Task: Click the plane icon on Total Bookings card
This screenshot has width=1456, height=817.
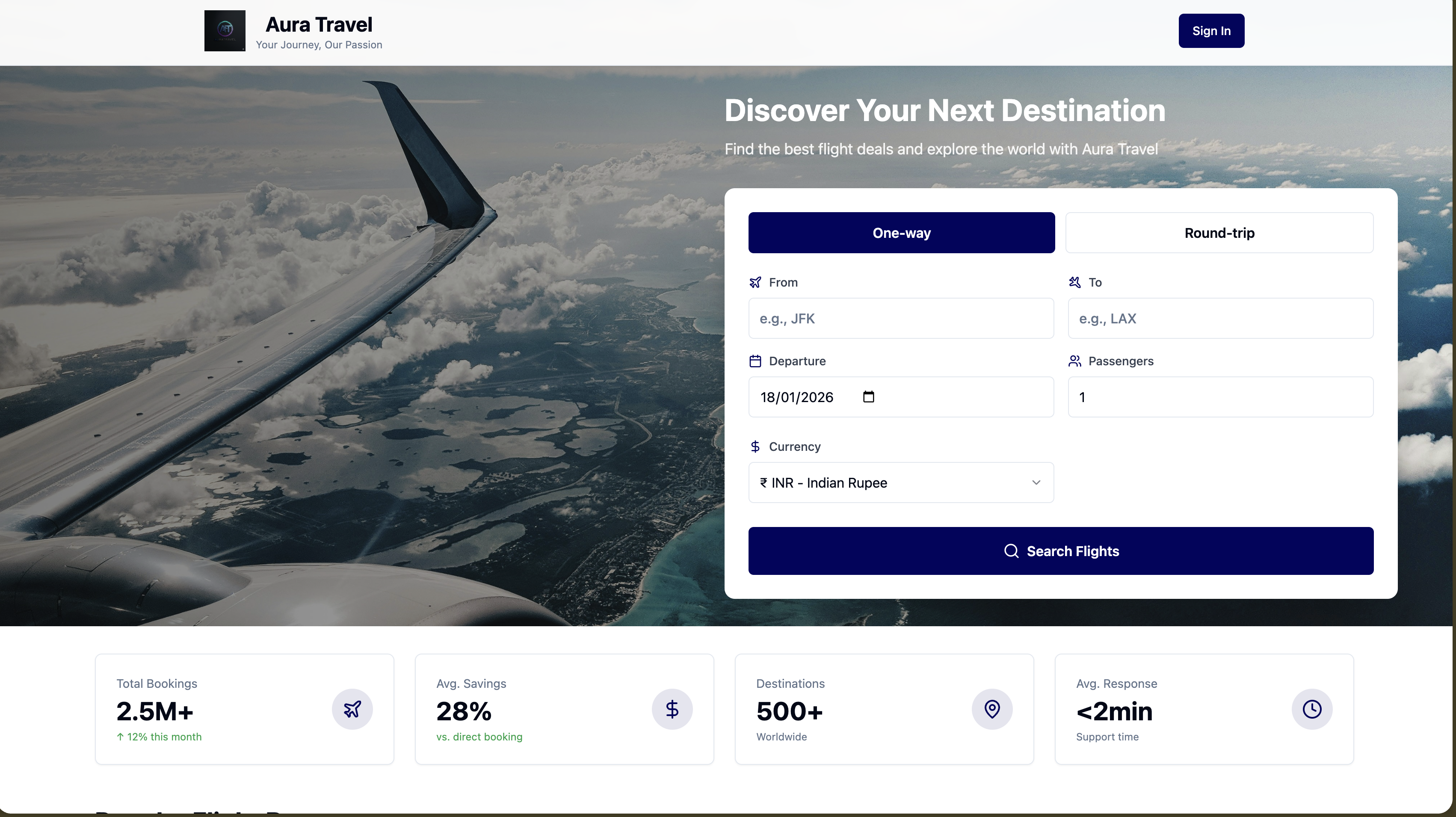Action: point(352,709)
